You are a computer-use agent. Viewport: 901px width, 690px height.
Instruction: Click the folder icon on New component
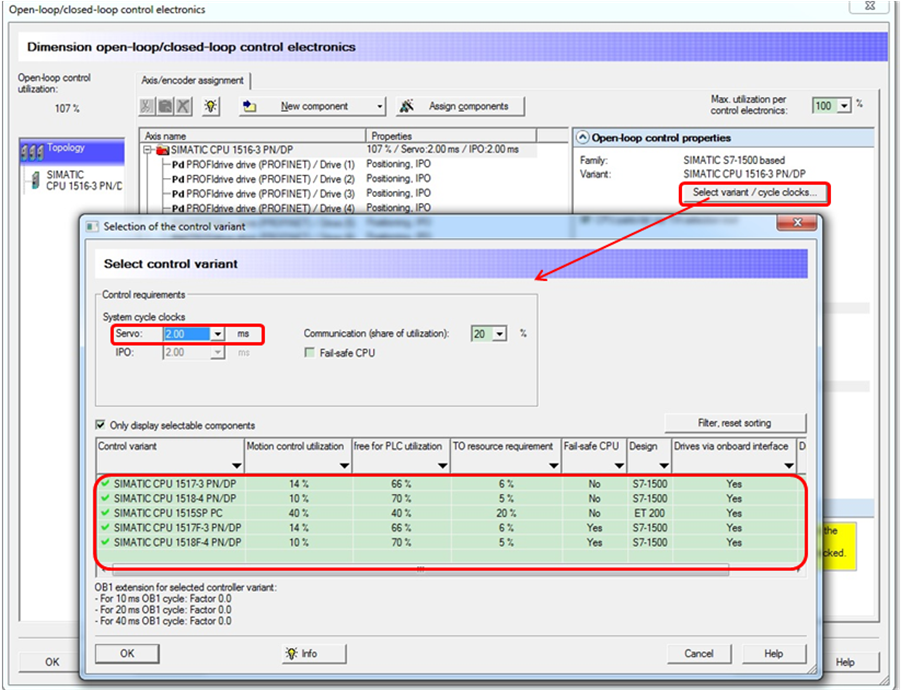(x=250, y=106)
